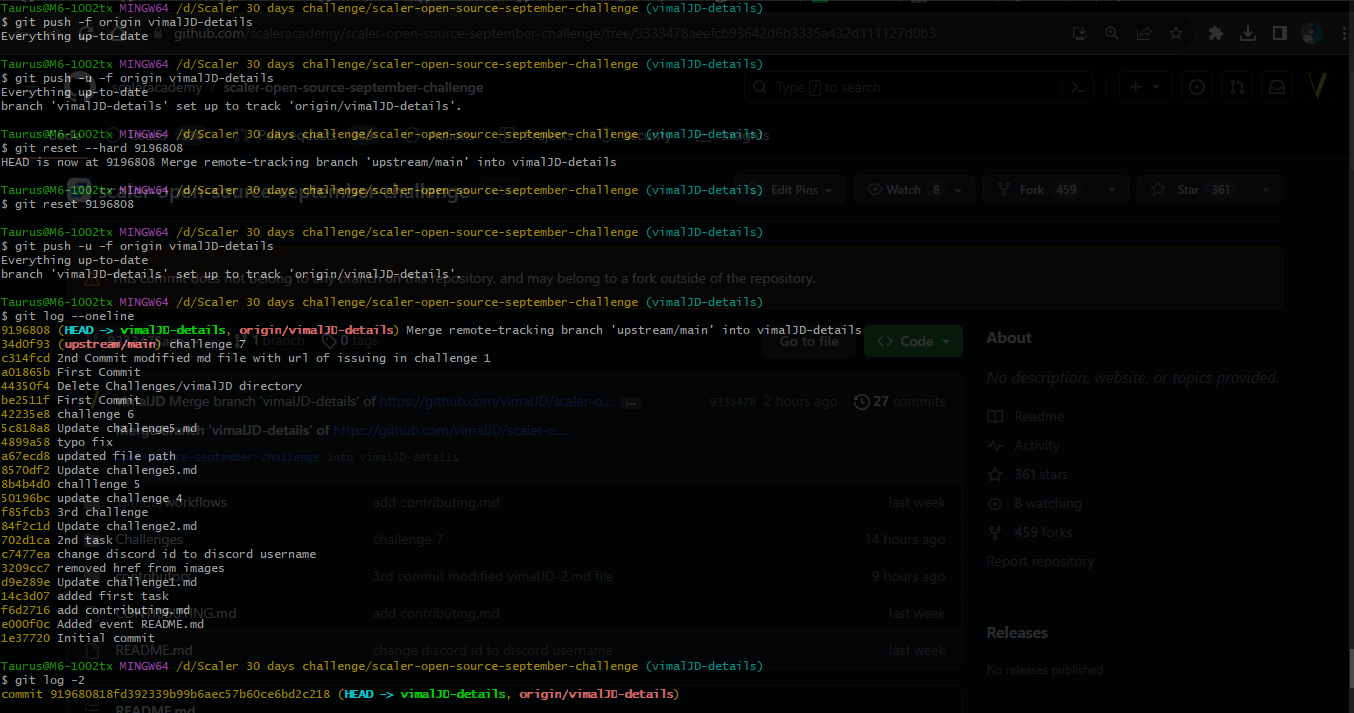This screenshot has height=713, width=1354.
Task: Click the page install icon in address bar
Action: coord(1080,33)
